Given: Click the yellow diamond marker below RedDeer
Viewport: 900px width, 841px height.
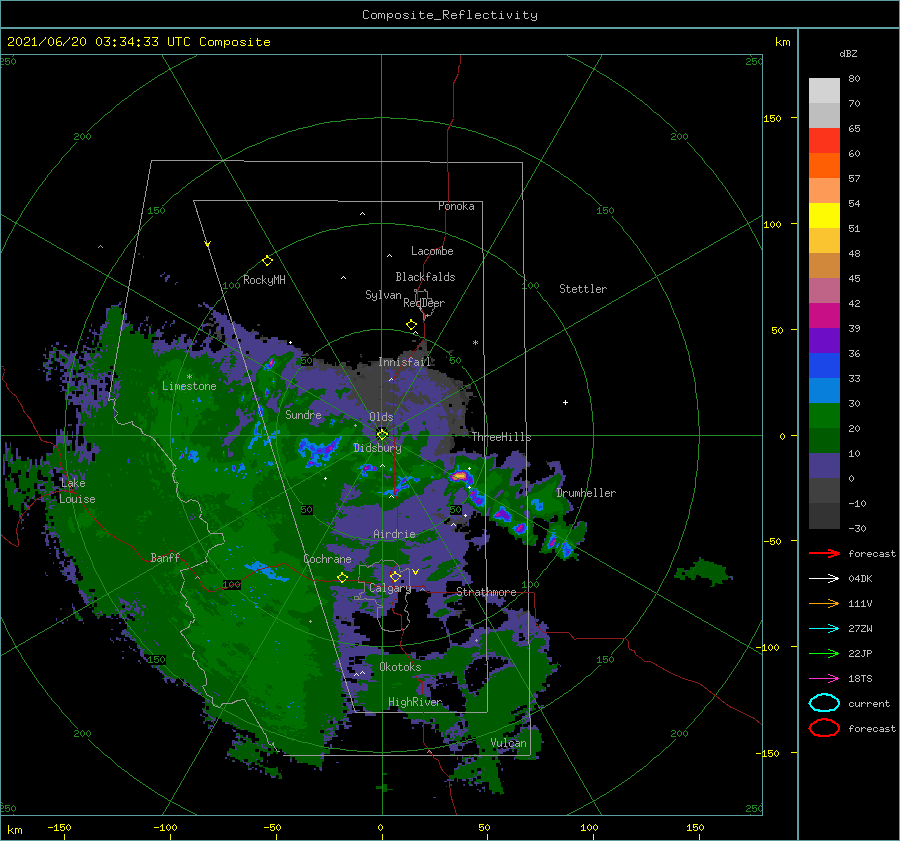Looking at the screenshot, I should pos(411,325).
